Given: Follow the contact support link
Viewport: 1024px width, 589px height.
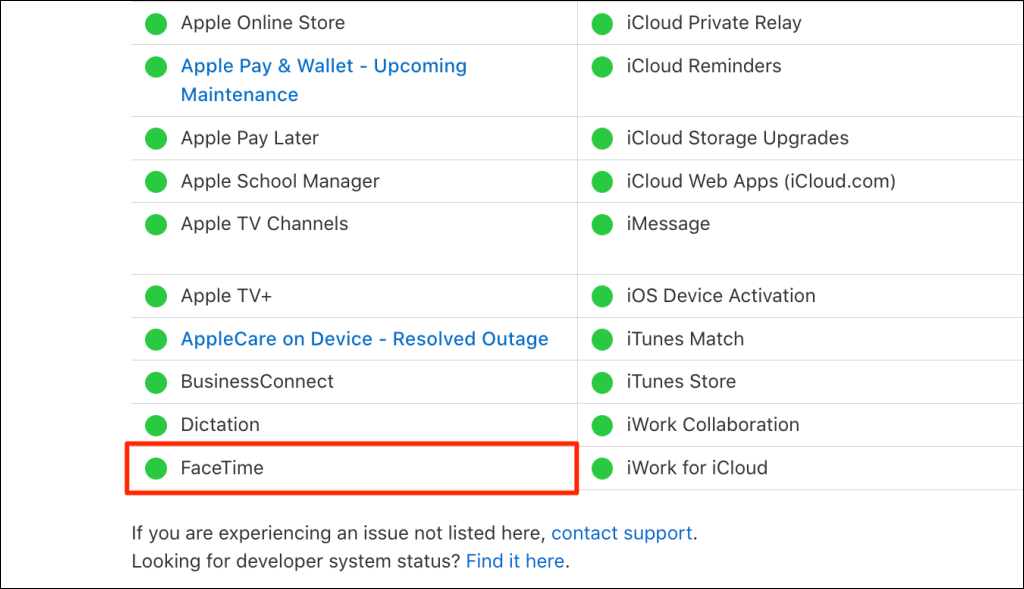Looking at the screenshot, I should (x=622, y=533).
